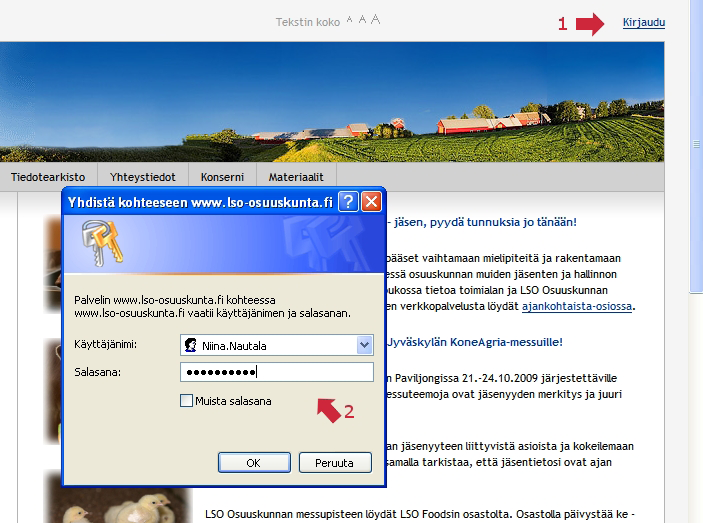This screenshot has width=703, height=523.
Task: Click the farm landscape banner image
Action: (332, 102)
